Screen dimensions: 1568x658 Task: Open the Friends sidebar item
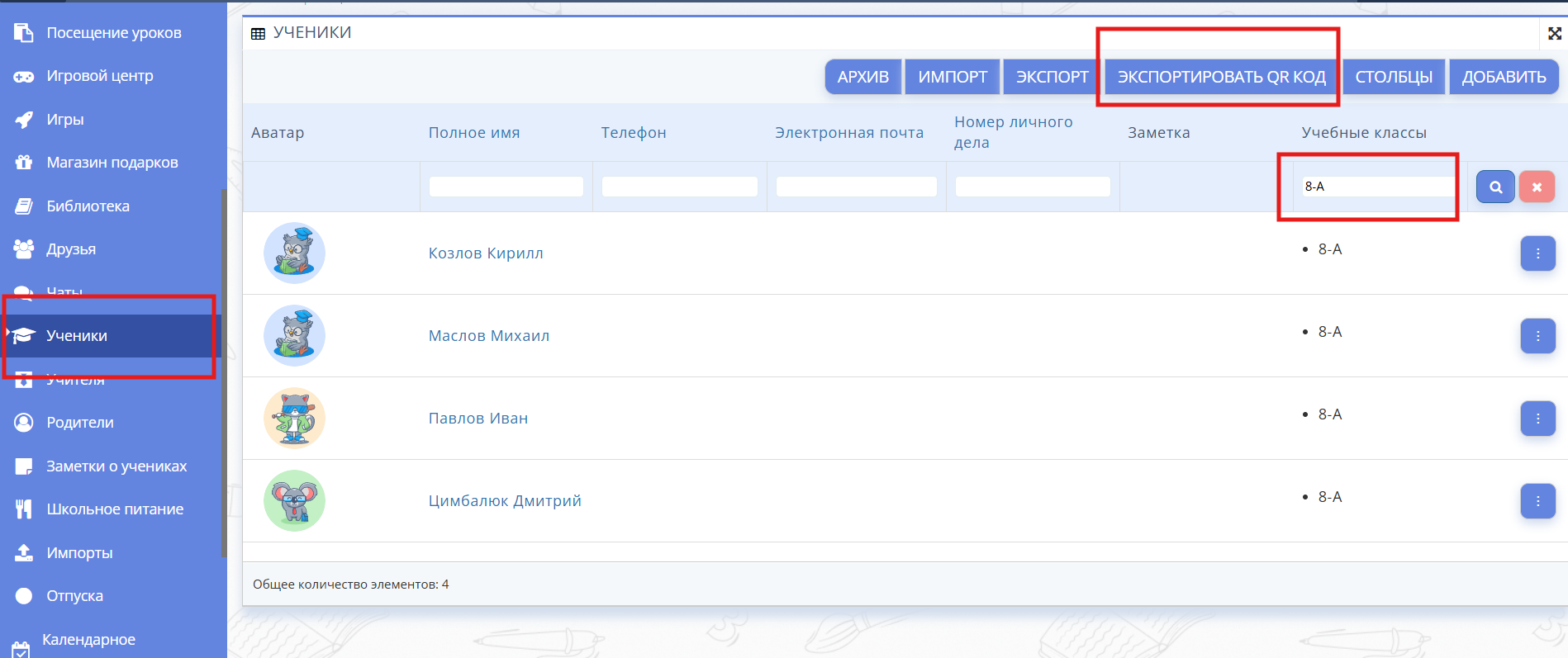[x=71, y=249]
